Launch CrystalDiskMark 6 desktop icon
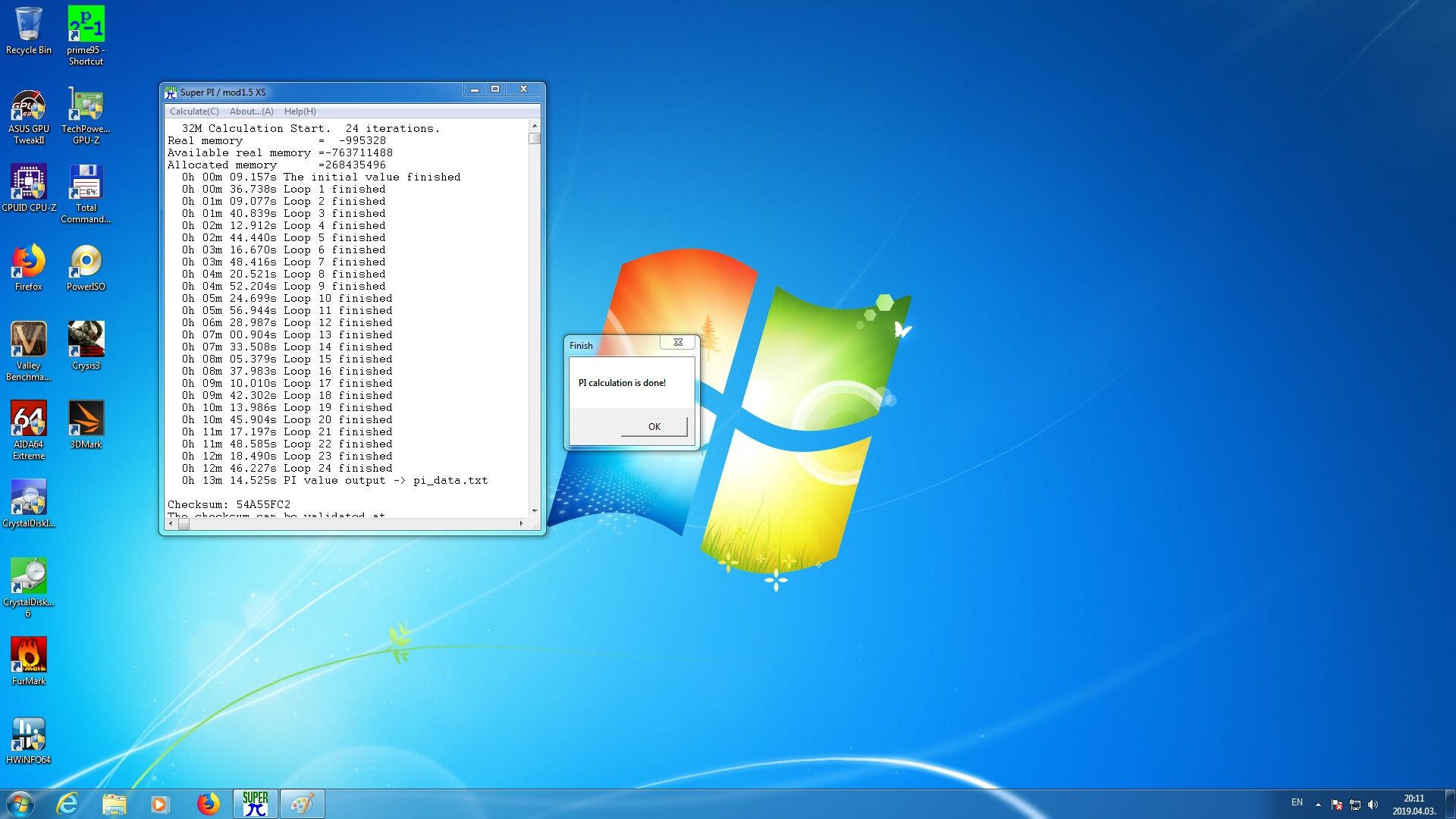The height and width of the screenshot is (819, 1456). click(29, 587)
